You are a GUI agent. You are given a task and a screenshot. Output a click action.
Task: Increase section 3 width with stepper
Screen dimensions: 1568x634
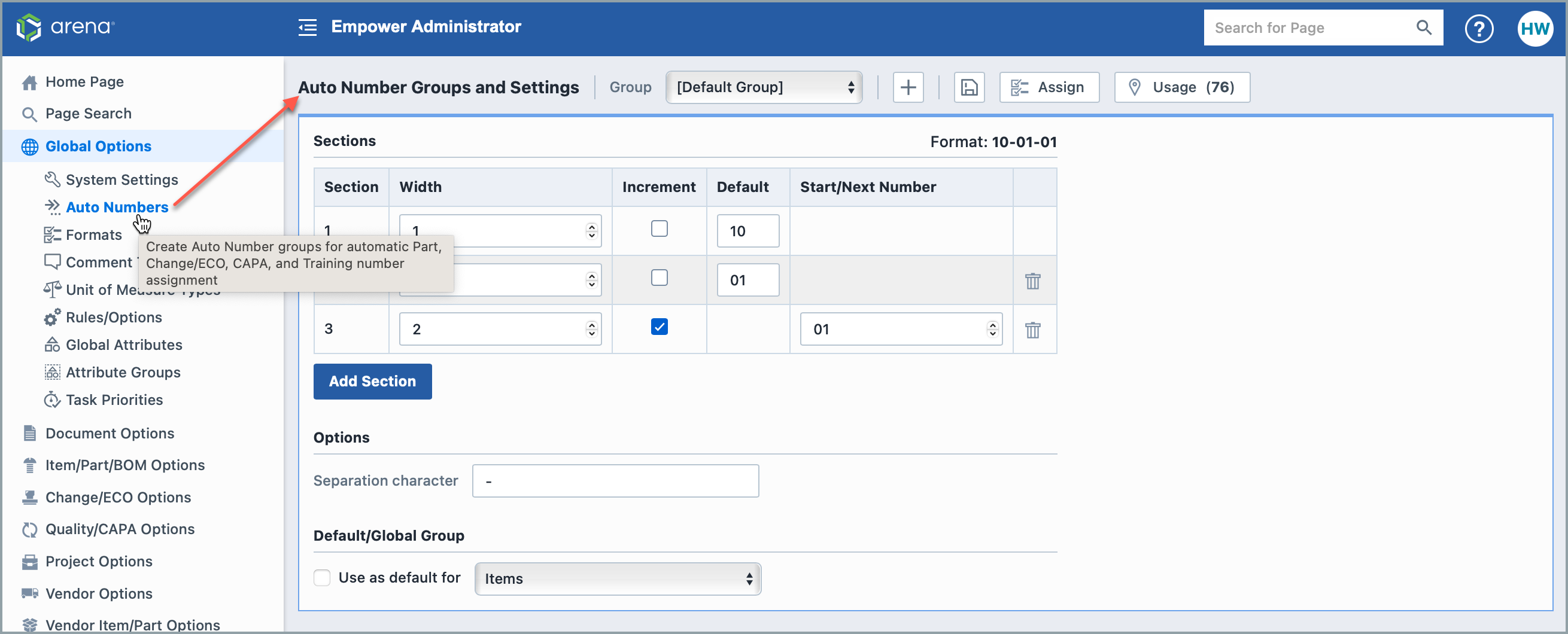pyautogui.click(x=590, y=324)
